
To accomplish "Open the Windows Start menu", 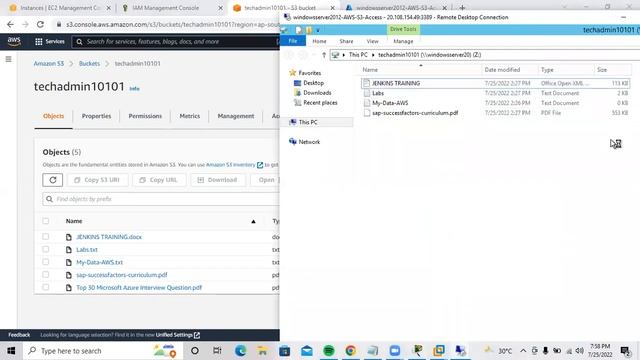I will [11, 351].
